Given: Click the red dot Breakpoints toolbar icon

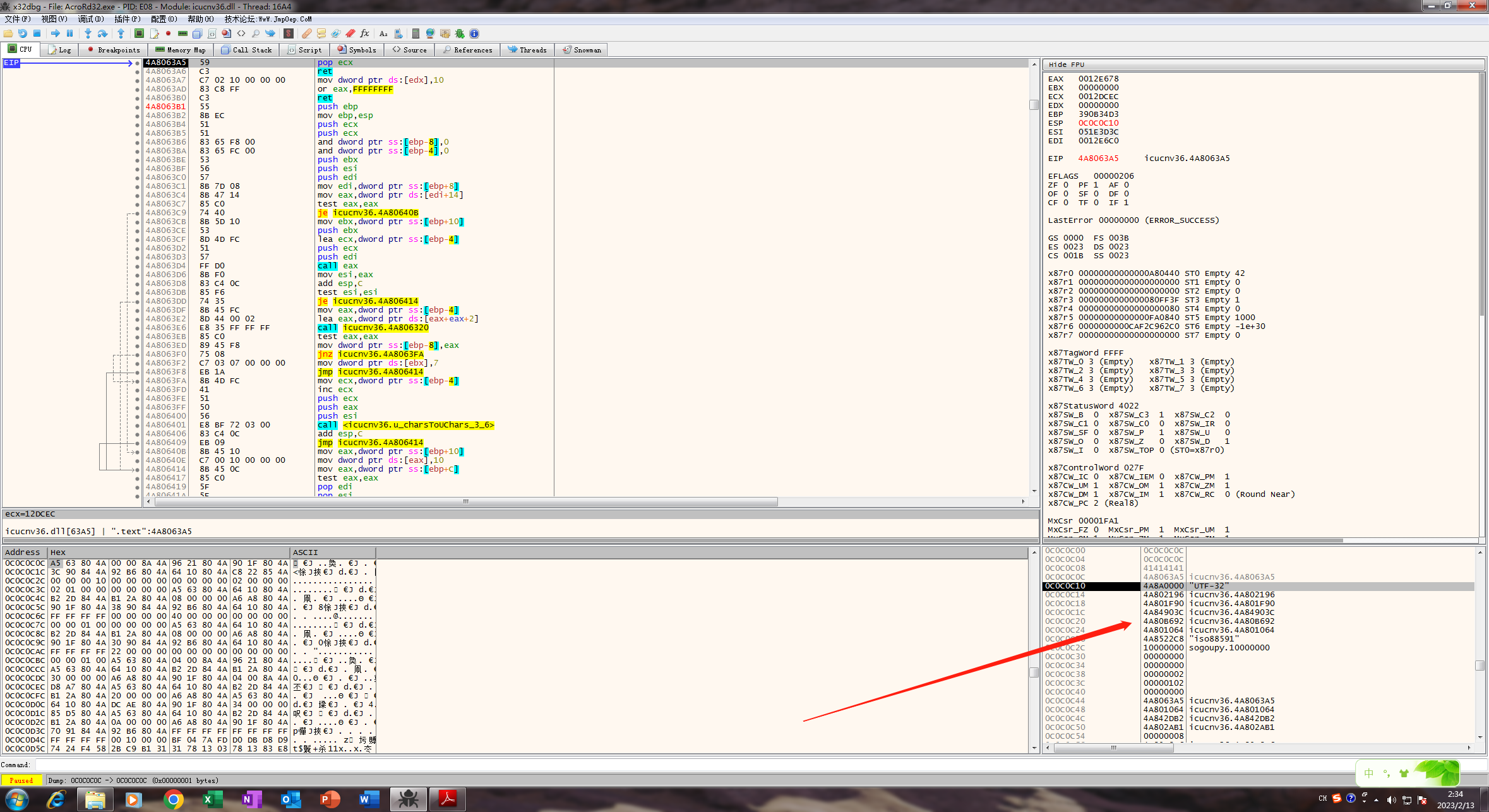Looking at the screenshot, I should 168,33.
